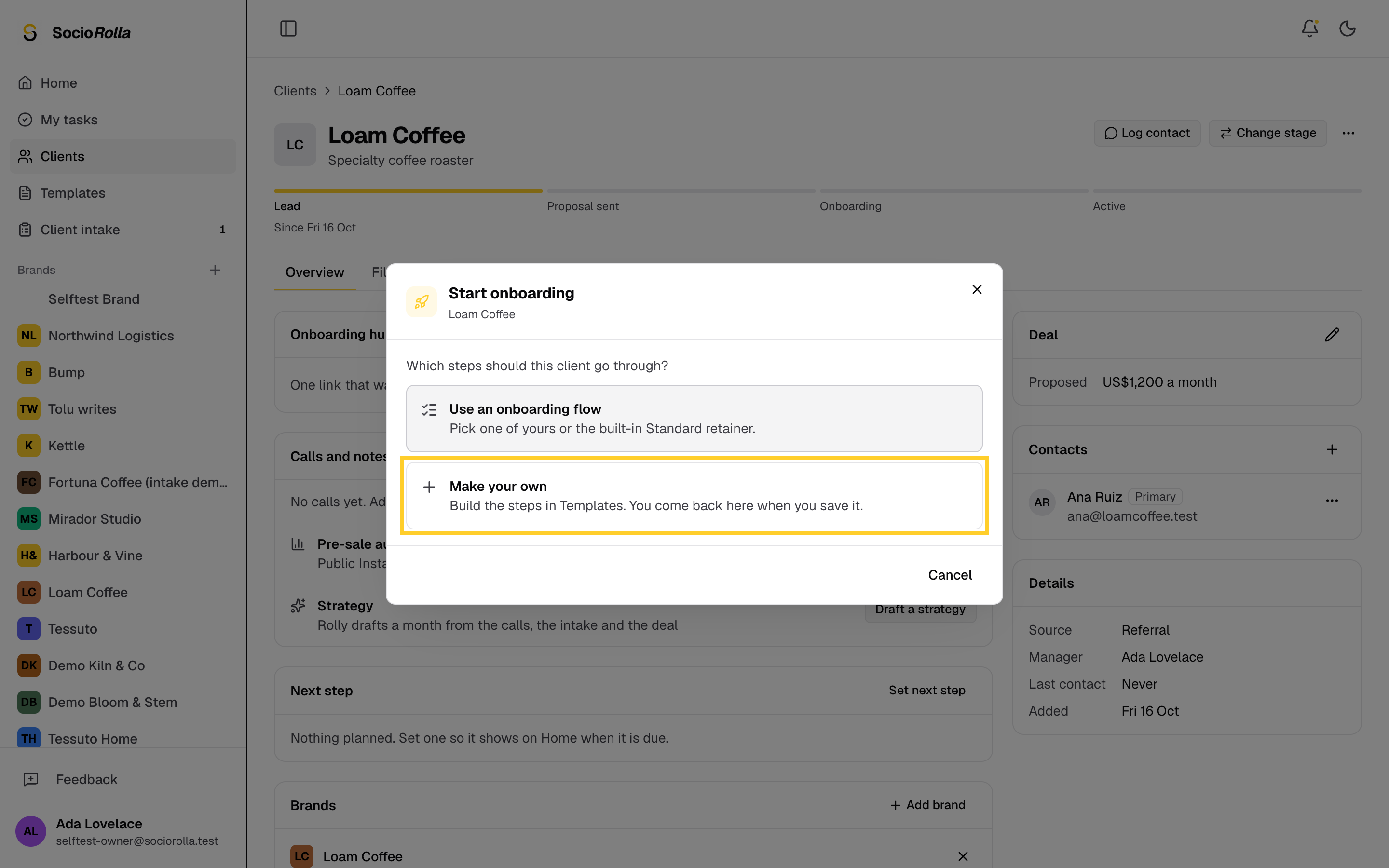Add a contact with plus icon
Viewport: 1389px width, 868px height.
point(1332,449)
